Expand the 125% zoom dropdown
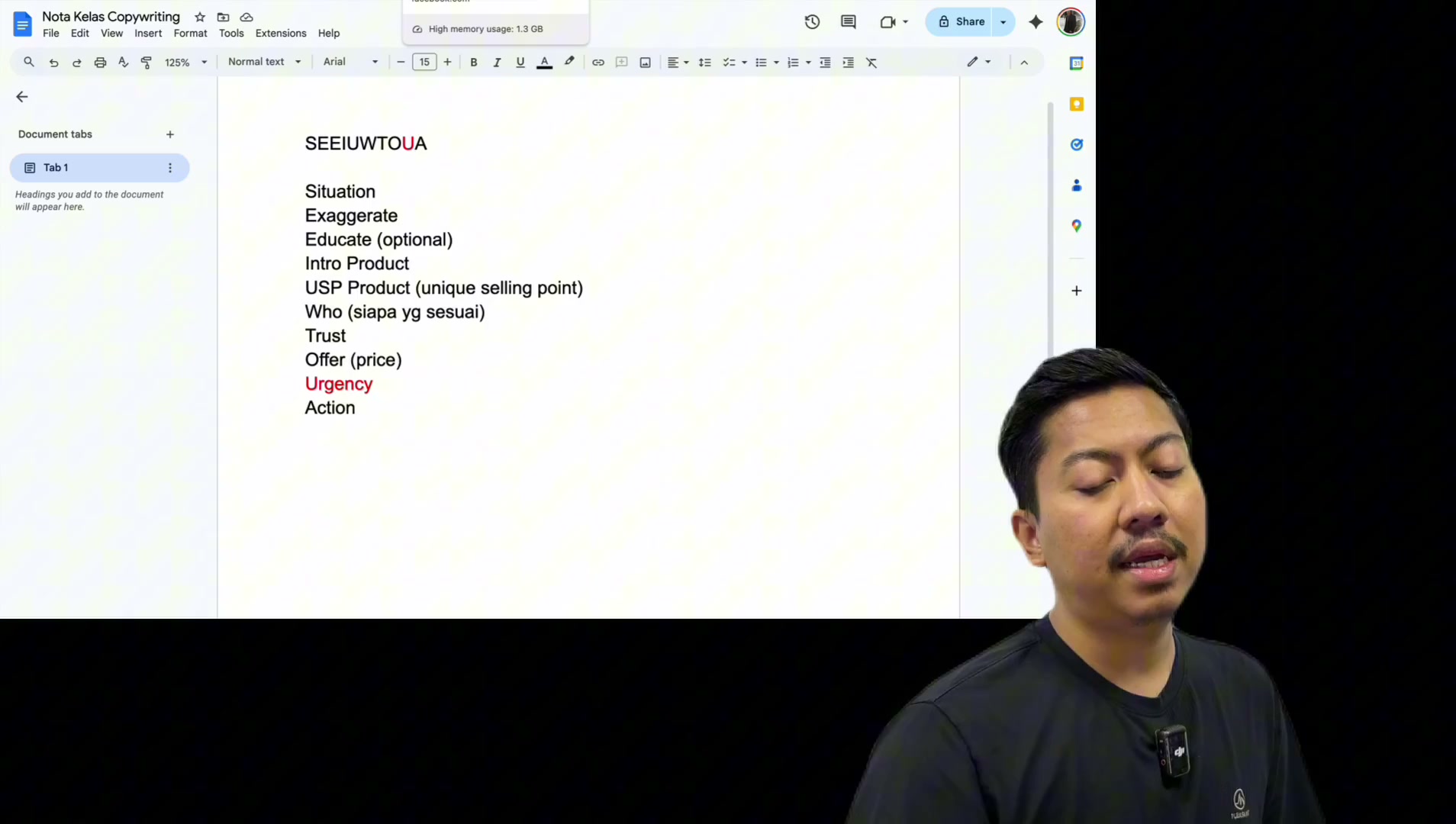Viewport: 1456px width, 824px height. tap(186, 63)
